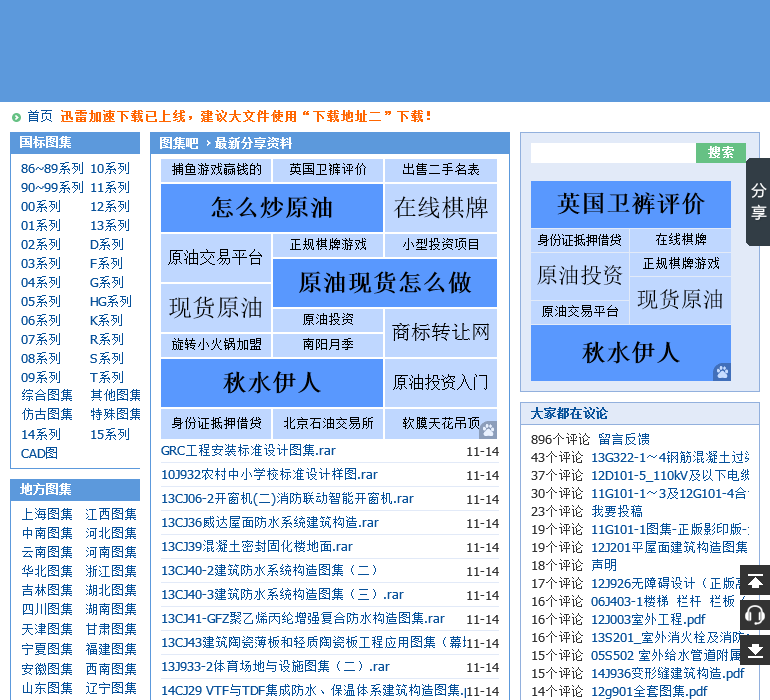Open 综合图集 category link
Image resolution: width=770 pixels, height=700 pixels.
pyautogui.click(x=47, y=395)
